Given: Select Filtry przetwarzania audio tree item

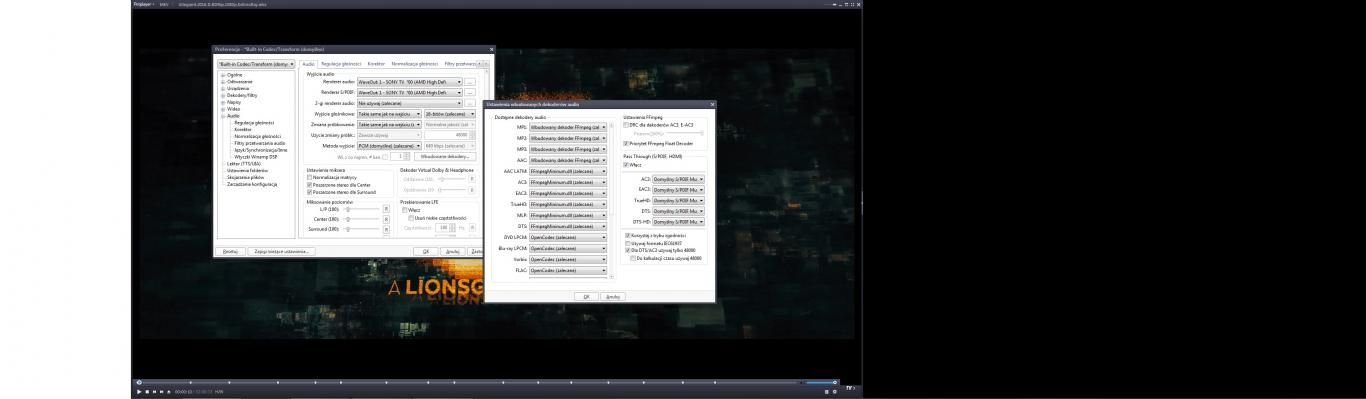Looking at the screenshot, I should pyautogui.click(x=260, y=143).
